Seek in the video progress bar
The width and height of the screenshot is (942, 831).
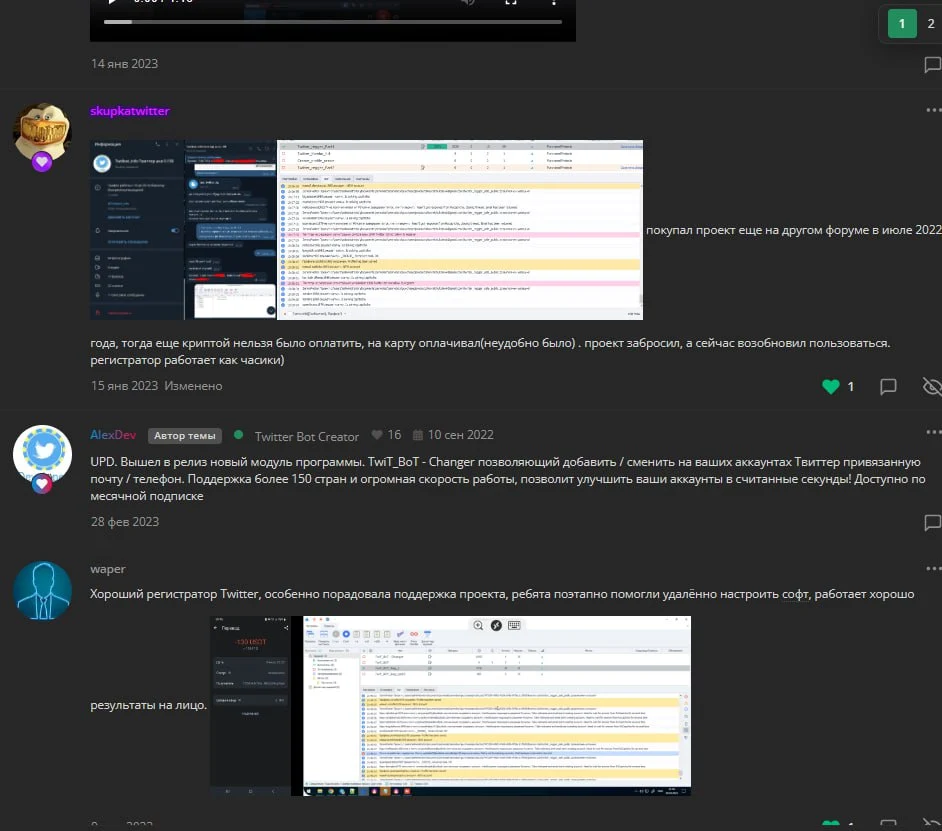click(x=333, y=22)
